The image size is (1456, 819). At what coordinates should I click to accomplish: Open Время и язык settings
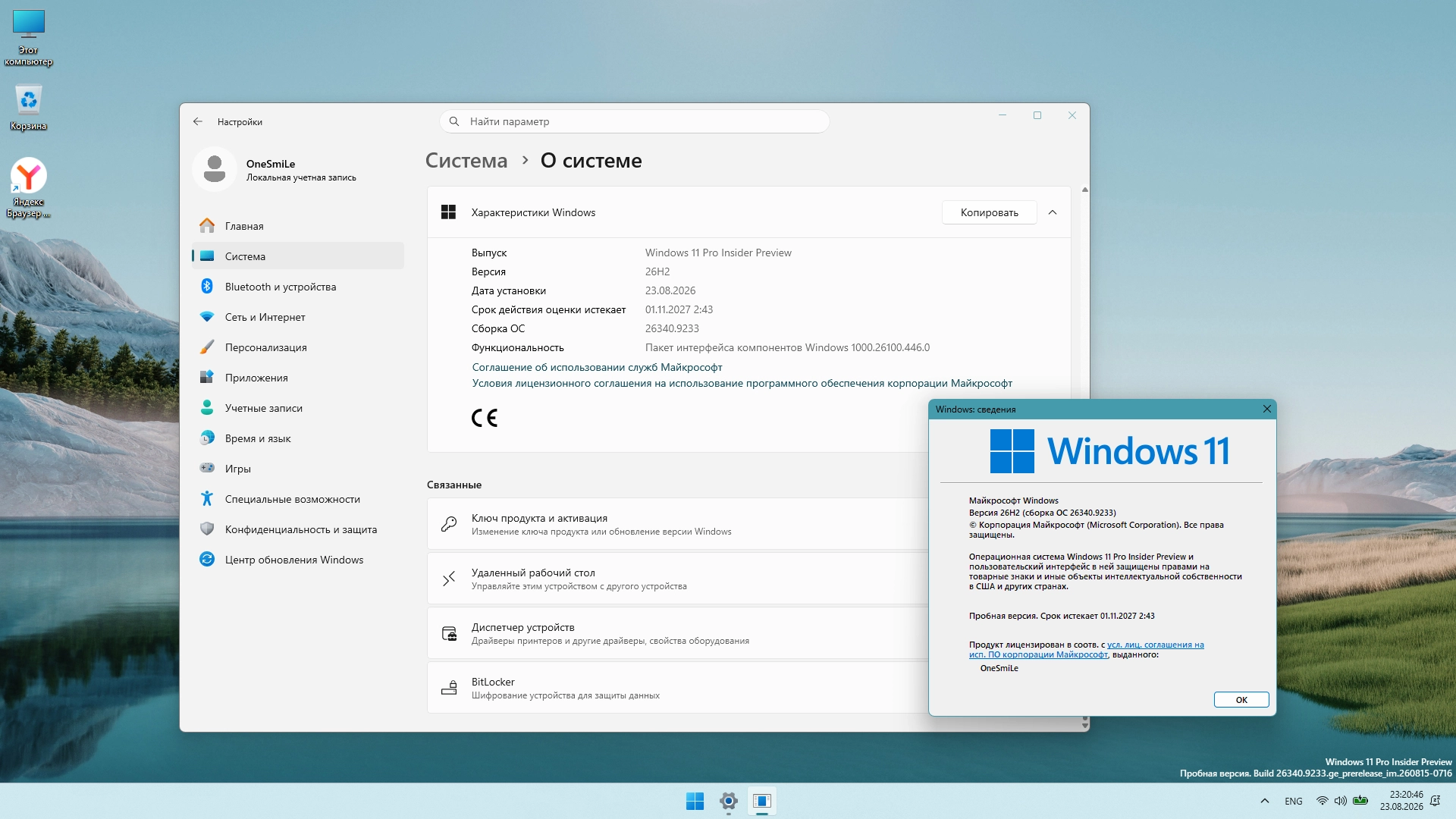tap(298, 438)
